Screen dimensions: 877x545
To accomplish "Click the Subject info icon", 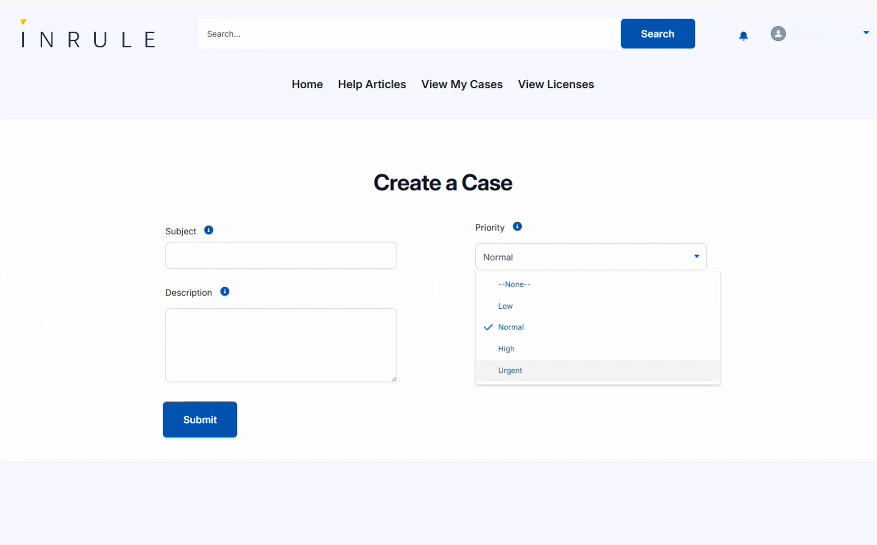I will pyautogui.click(x=208, y=230).
